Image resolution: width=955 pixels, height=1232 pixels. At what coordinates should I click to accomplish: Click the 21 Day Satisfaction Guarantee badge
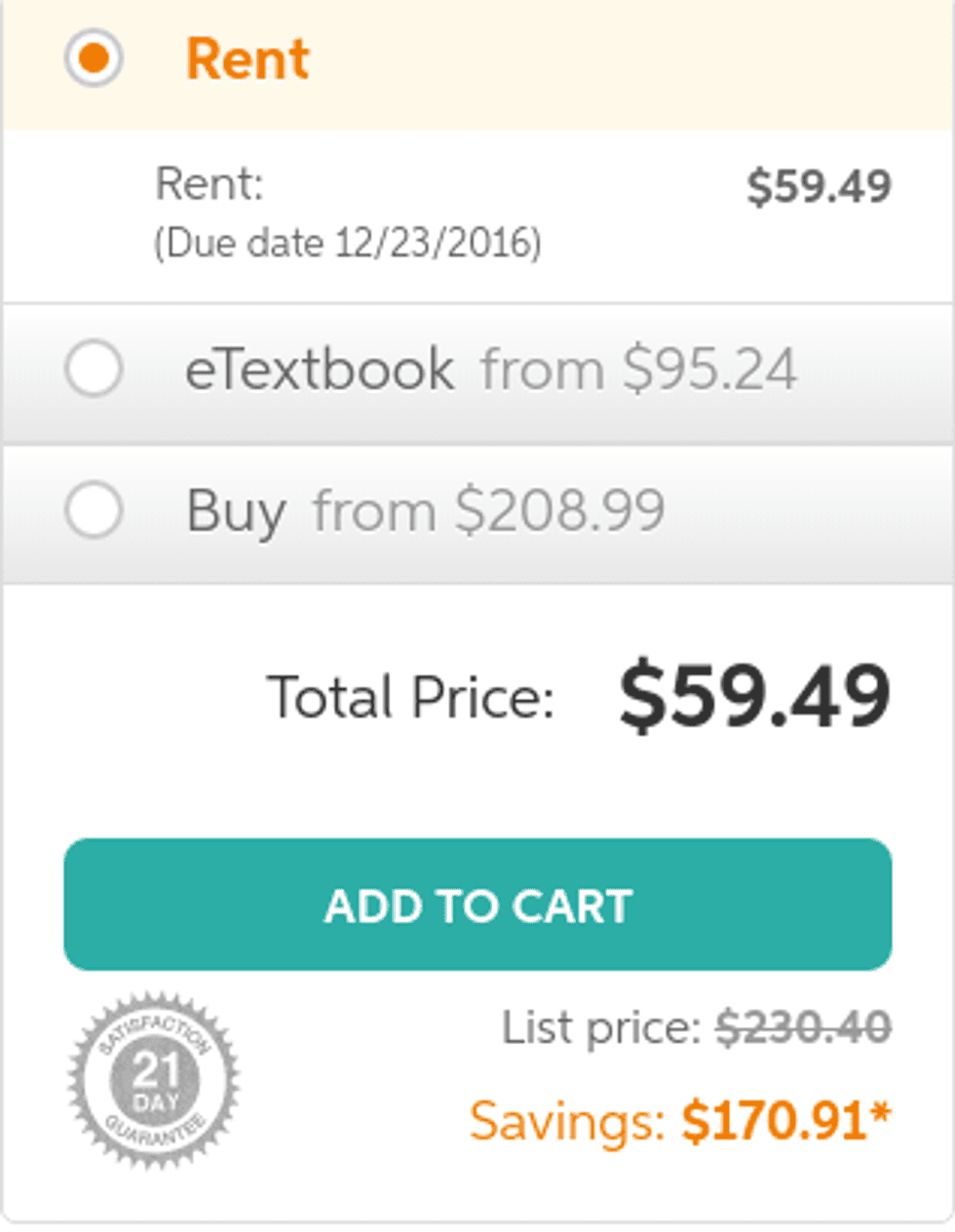(153, 1080)
